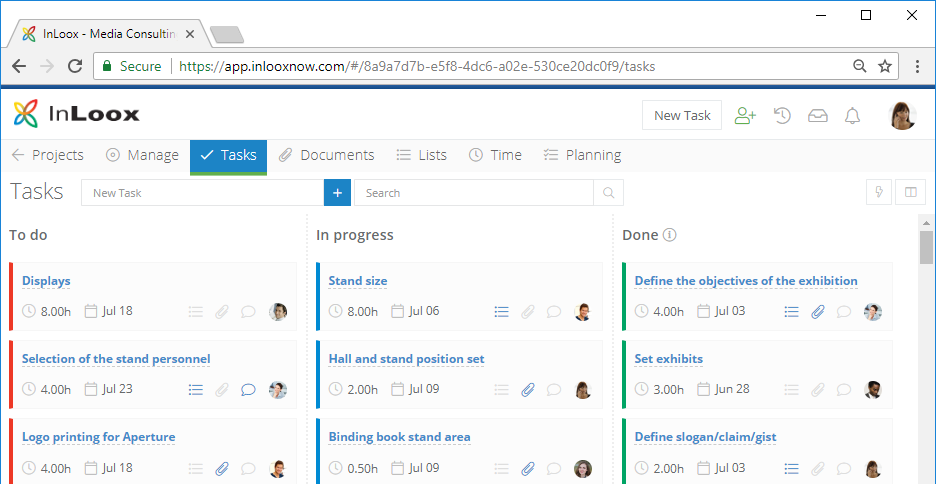Open the inbox tray icon

point(818,116)
